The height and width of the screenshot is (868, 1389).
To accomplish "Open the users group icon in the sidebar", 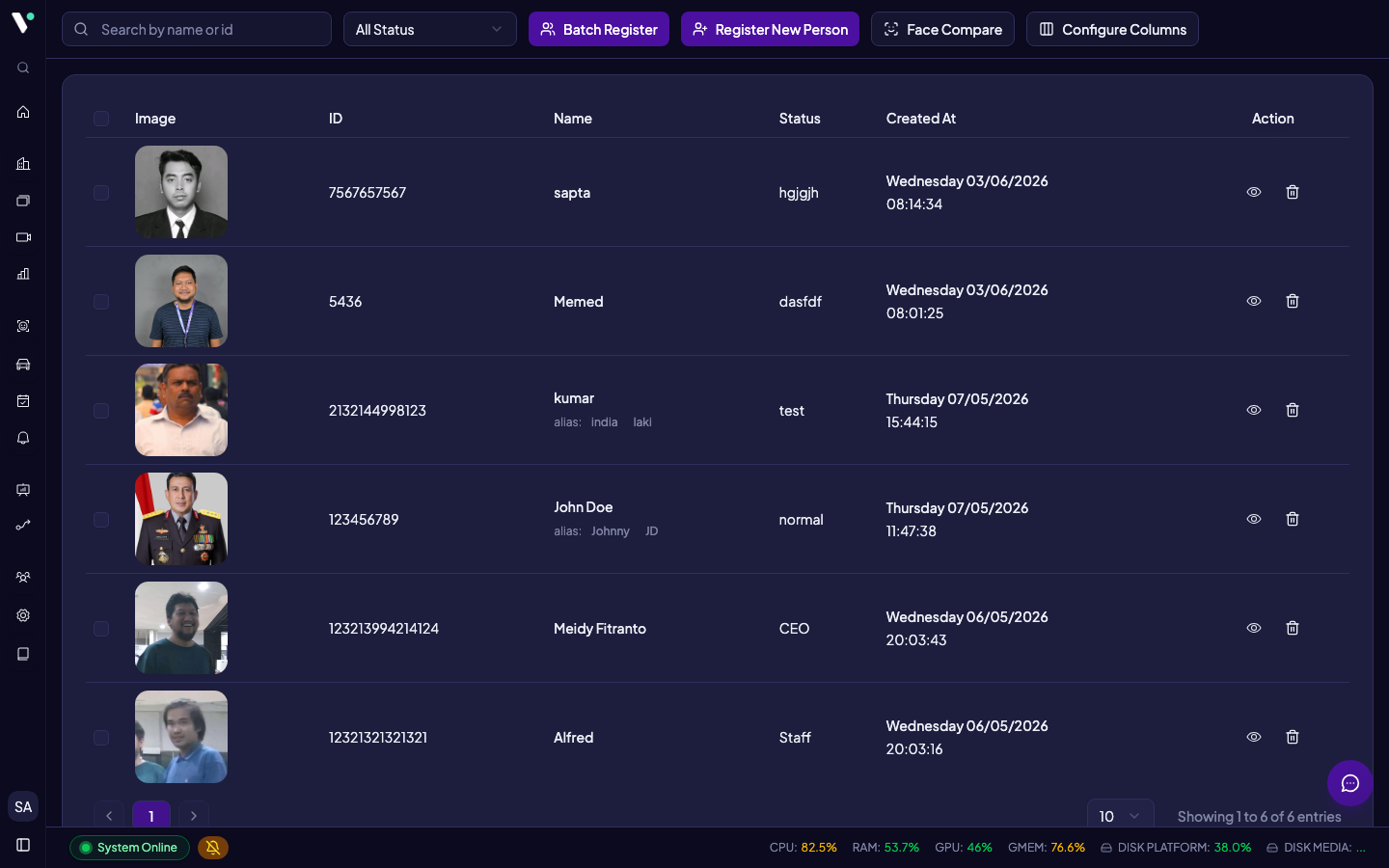I will click(x=23, y=578).
